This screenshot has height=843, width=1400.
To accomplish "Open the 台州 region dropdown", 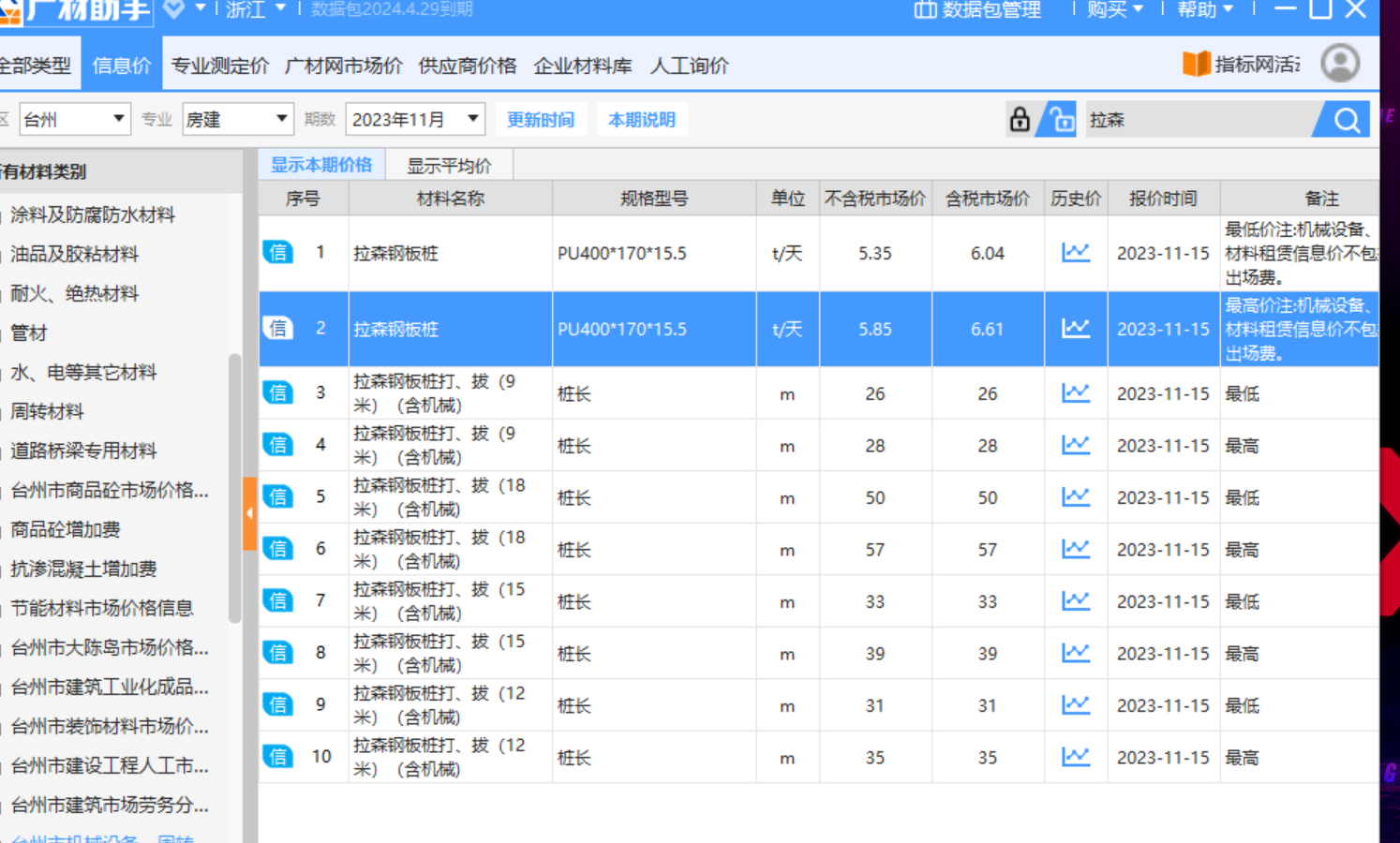I will click(x=74, y=119).
